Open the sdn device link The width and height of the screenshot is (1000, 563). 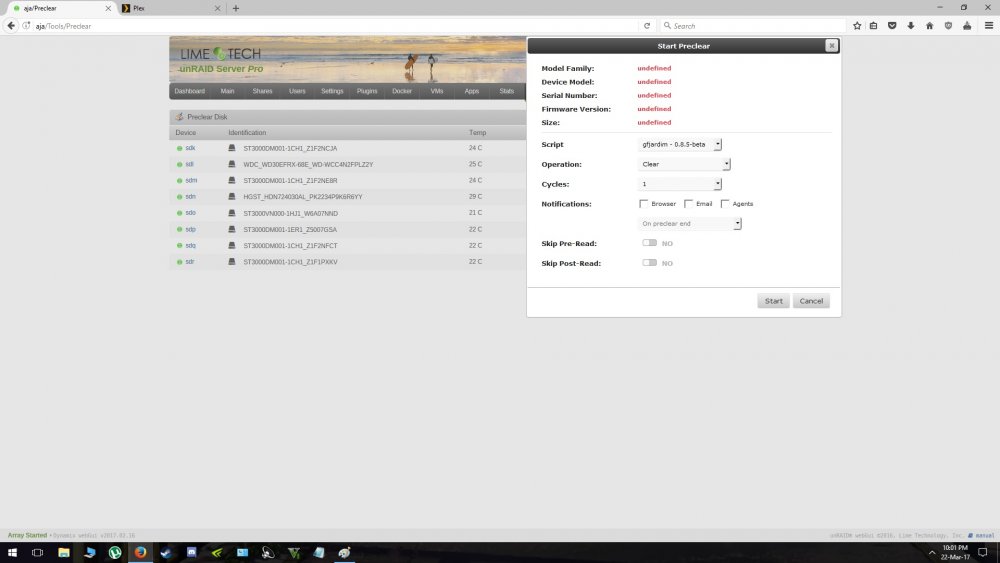pyautogui.click(x=191, y=196)
